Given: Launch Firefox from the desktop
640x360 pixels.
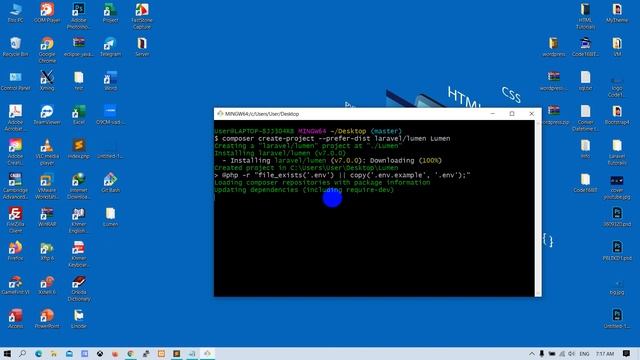Looking at the screenshot, I should [16, 251].
